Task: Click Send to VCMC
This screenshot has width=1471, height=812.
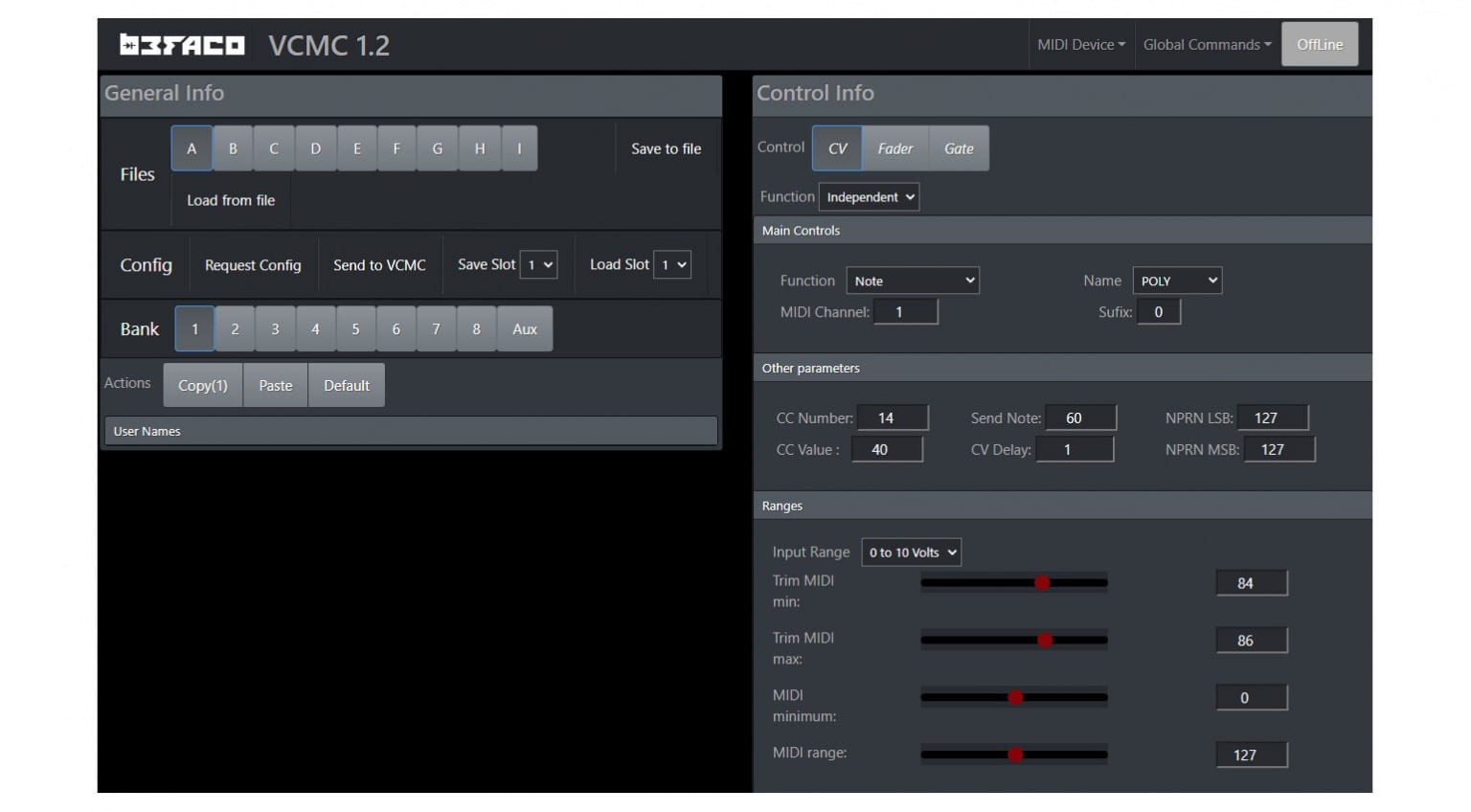Action: click(x=379, y=264)
